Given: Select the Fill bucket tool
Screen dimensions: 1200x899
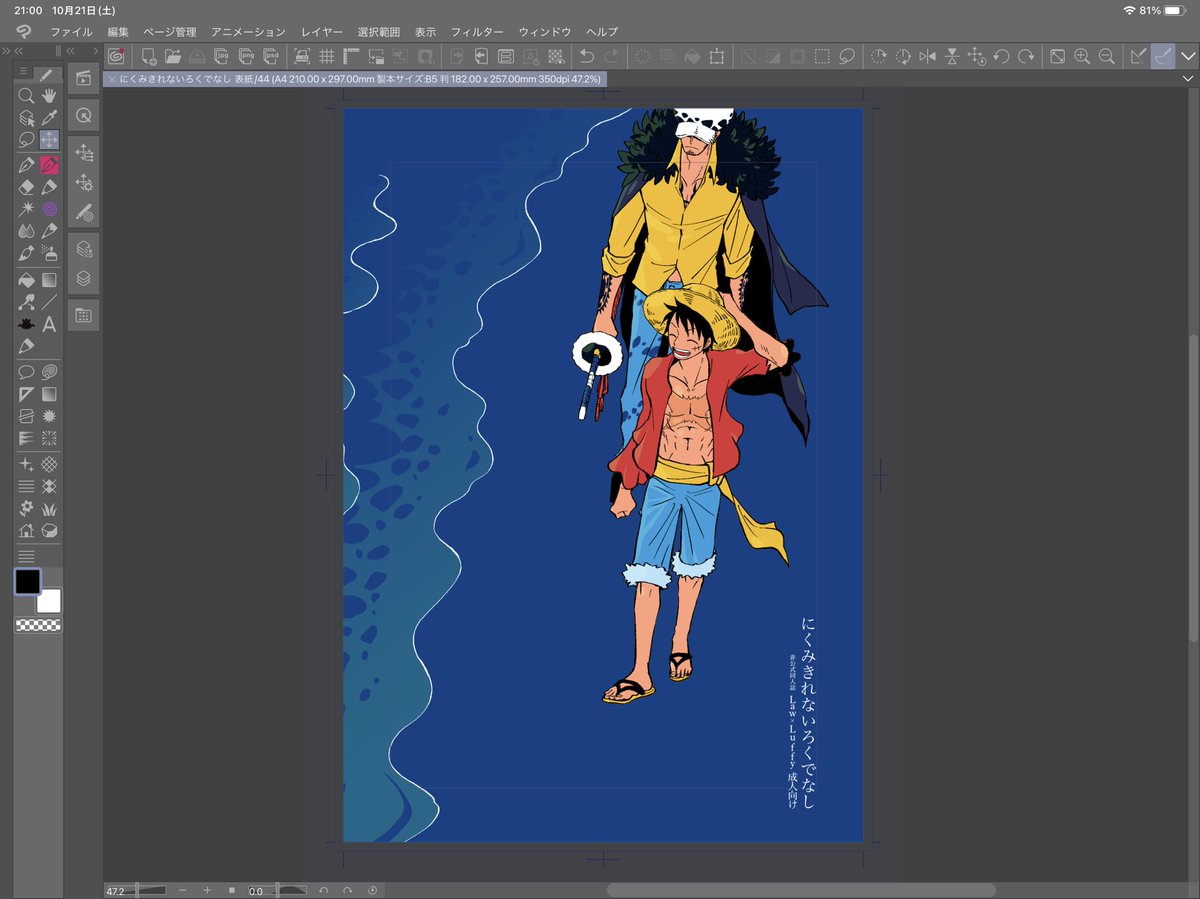Looking at the screenshot, I should [x=26, y=281].
